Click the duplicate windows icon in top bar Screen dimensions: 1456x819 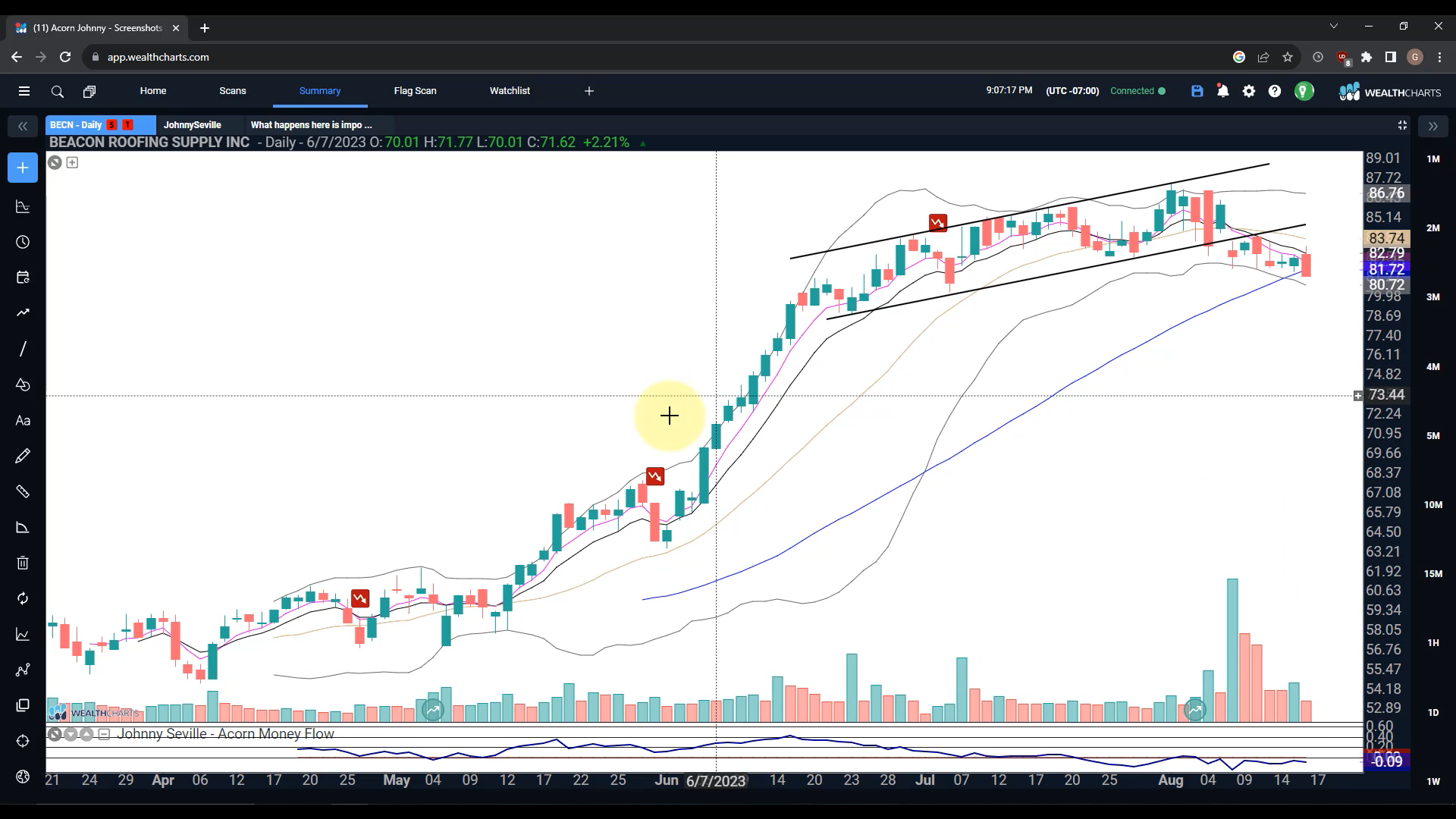click(x=89, y=92)
